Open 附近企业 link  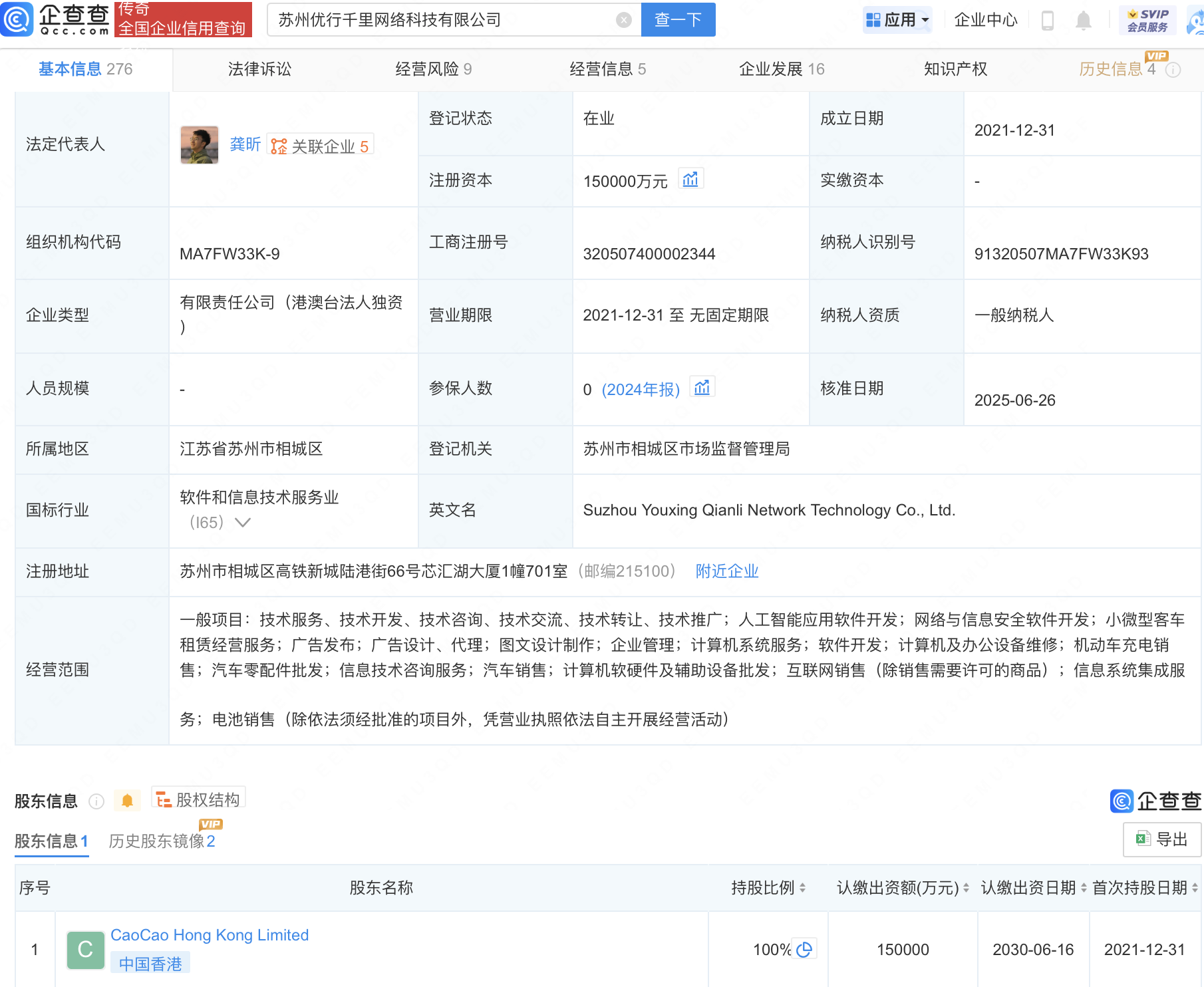click(x=727, y=571)
